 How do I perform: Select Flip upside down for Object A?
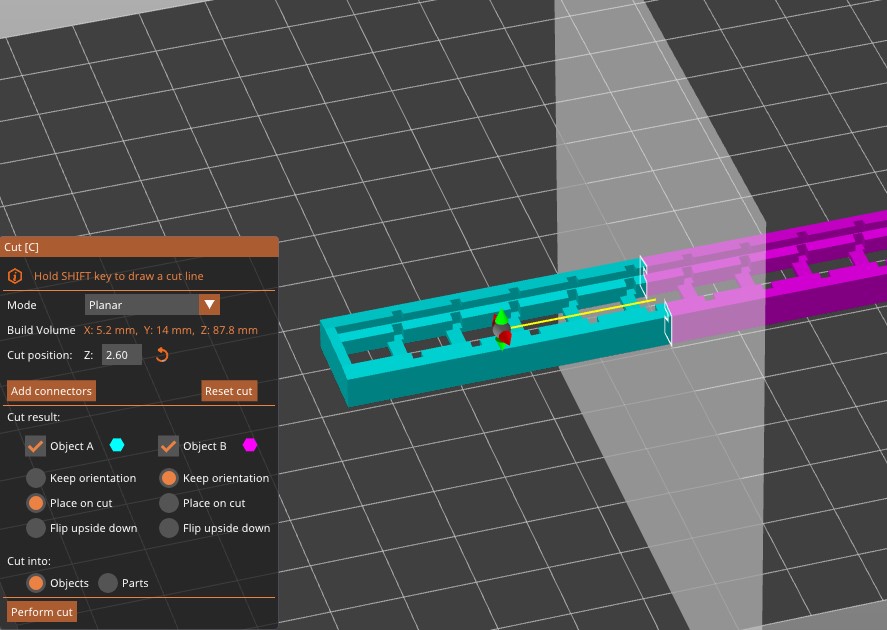point(36,528)
